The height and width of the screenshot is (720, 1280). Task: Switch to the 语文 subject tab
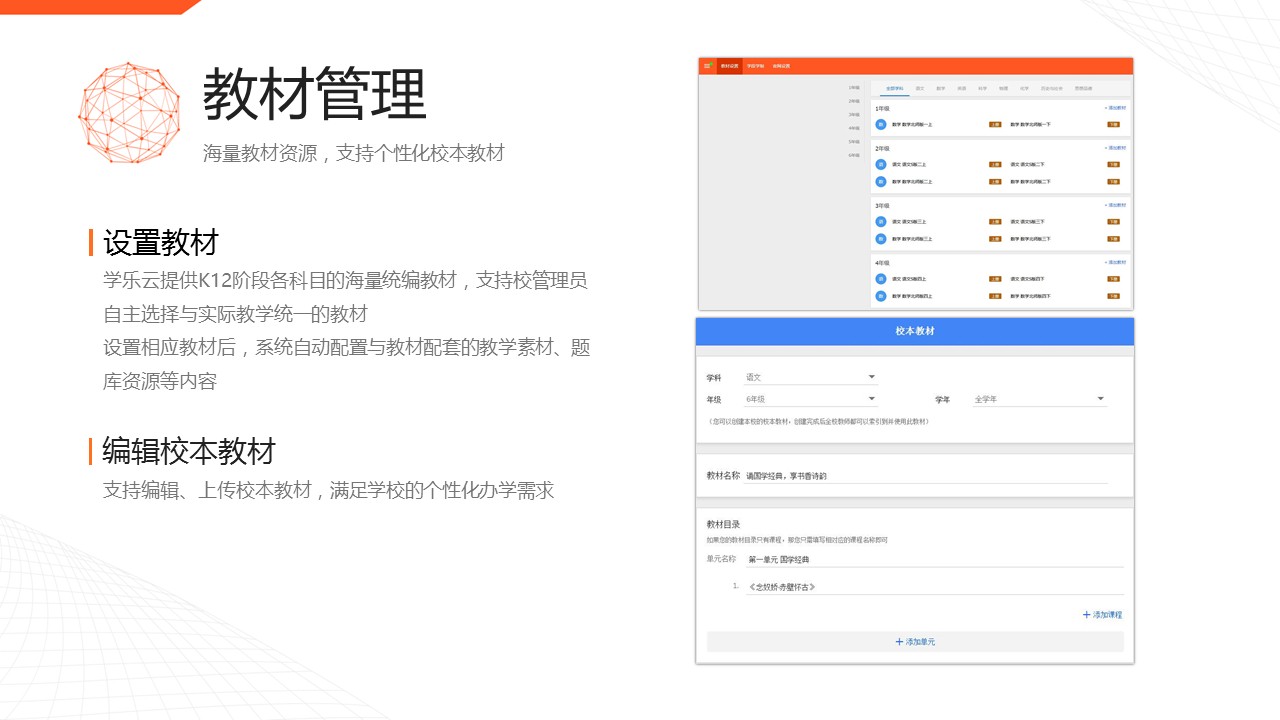click(919, 88)
